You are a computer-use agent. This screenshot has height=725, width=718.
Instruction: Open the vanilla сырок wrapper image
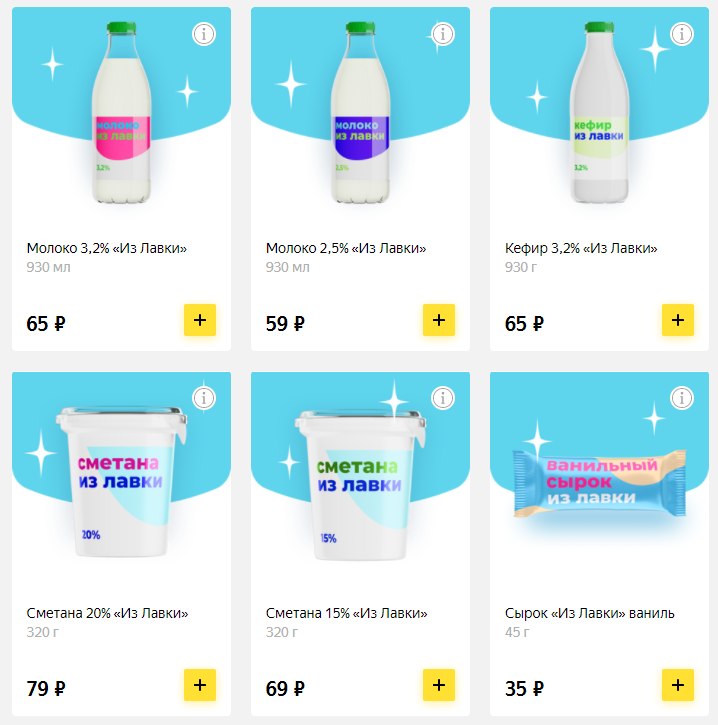(x=600, y=483)
